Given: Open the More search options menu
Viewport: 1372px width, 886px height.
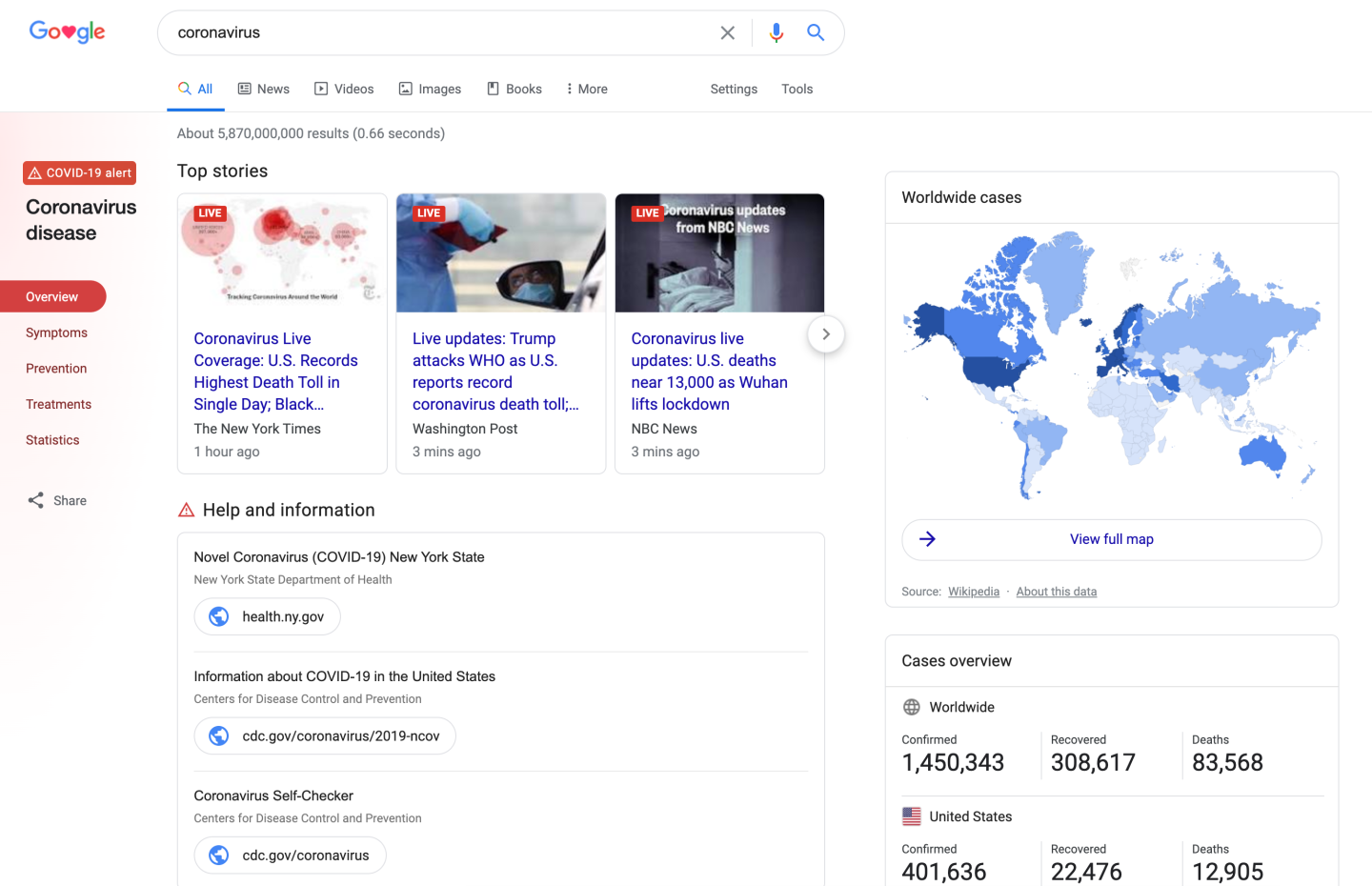Looking at the screenshot, I should click(585, 89).
